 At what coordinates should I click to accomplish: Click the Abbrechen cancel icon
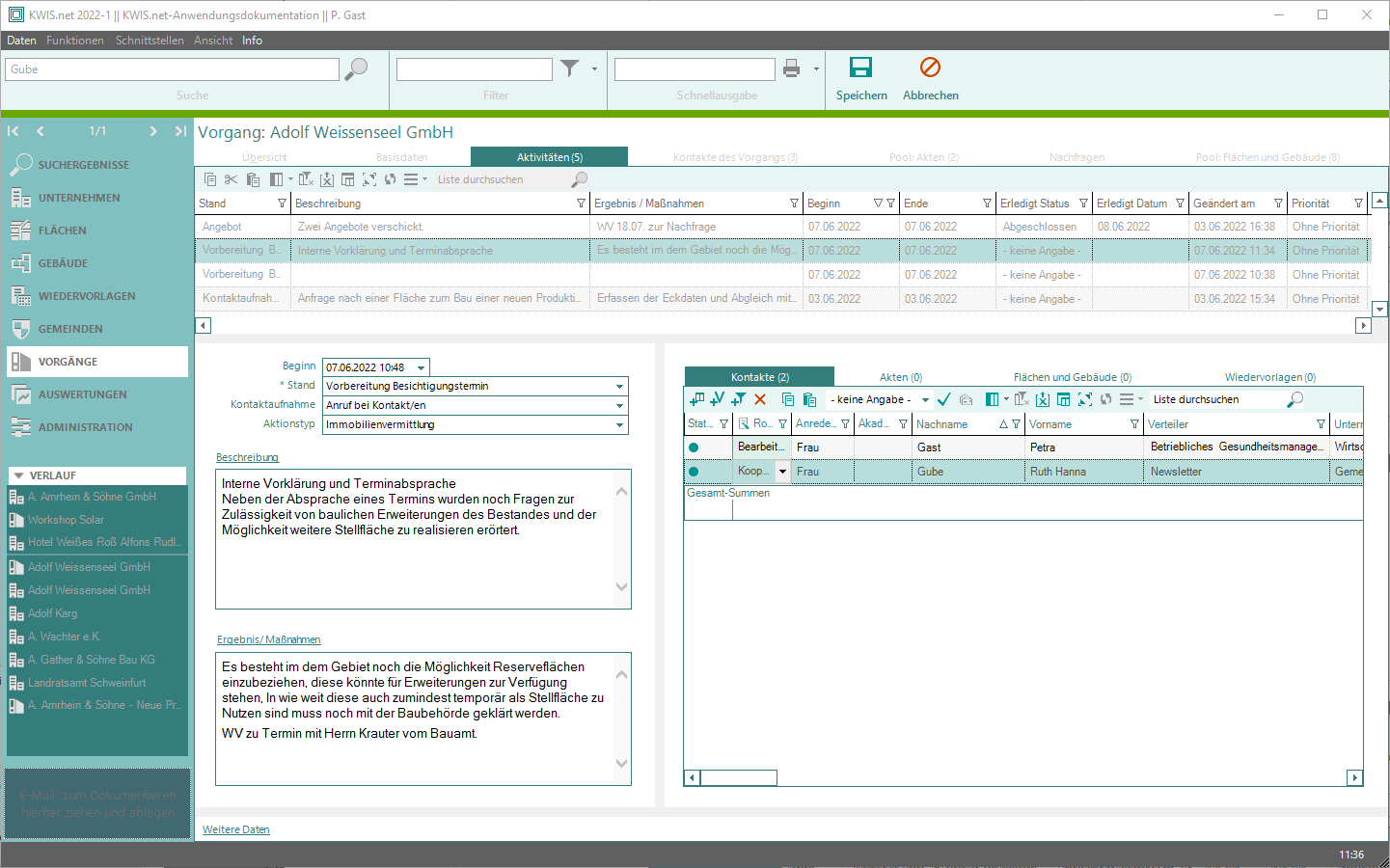(930, 67)
